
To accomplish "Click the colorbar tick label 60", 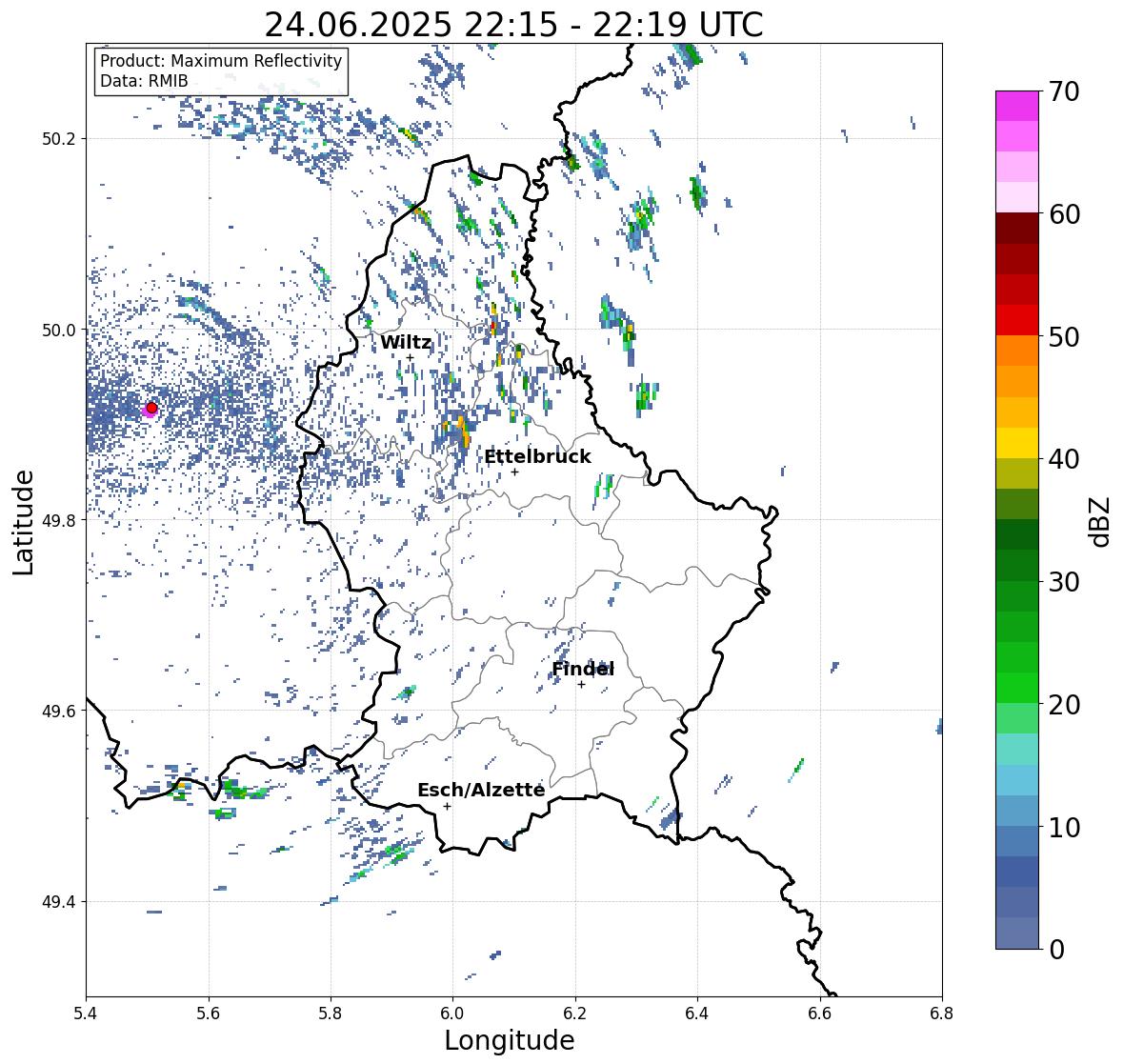I will (1064, 214).
